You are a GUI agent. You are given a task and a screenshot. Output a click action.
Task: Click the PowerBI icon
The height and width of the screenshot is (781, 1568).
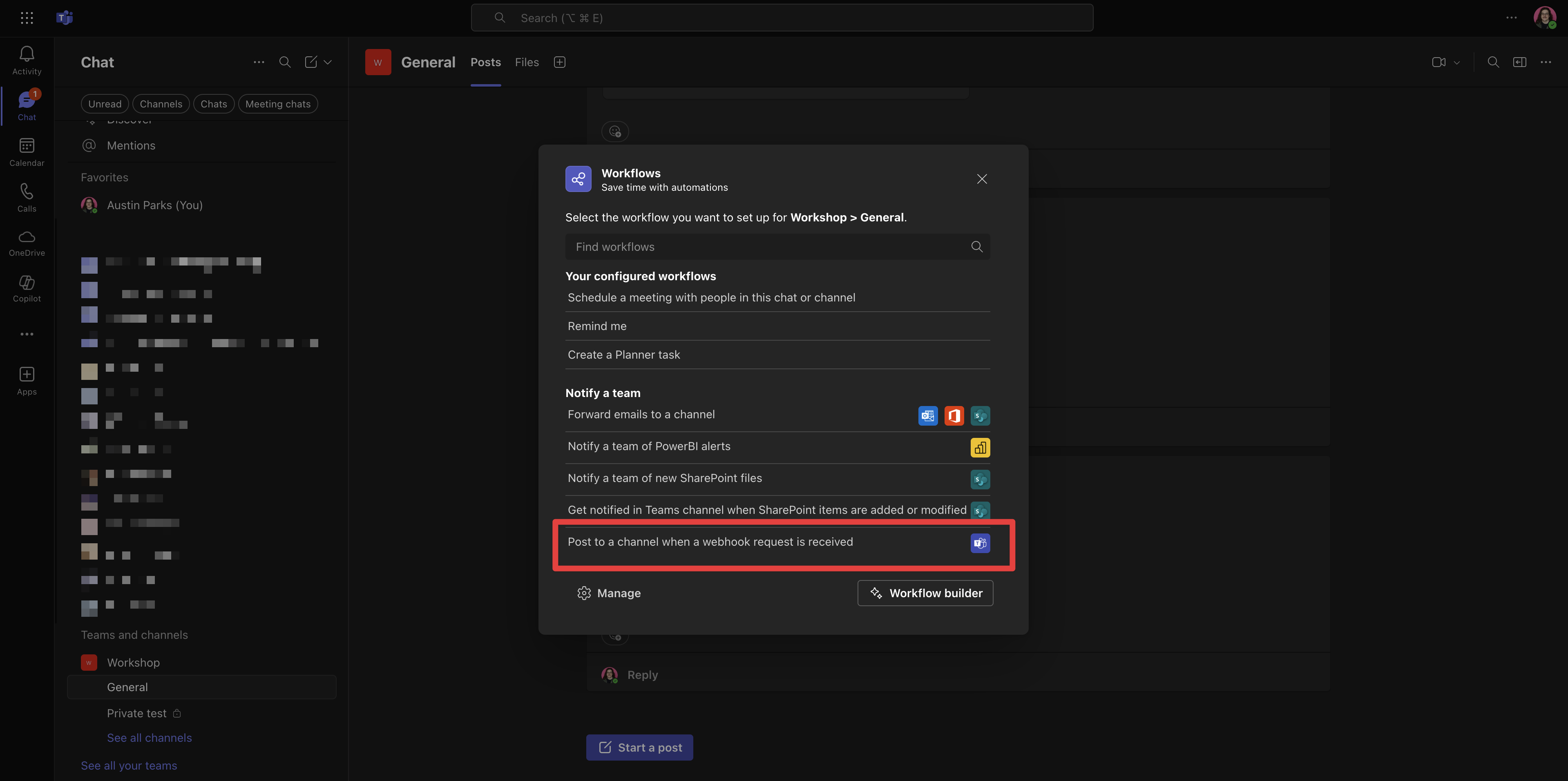coord(980,448)
